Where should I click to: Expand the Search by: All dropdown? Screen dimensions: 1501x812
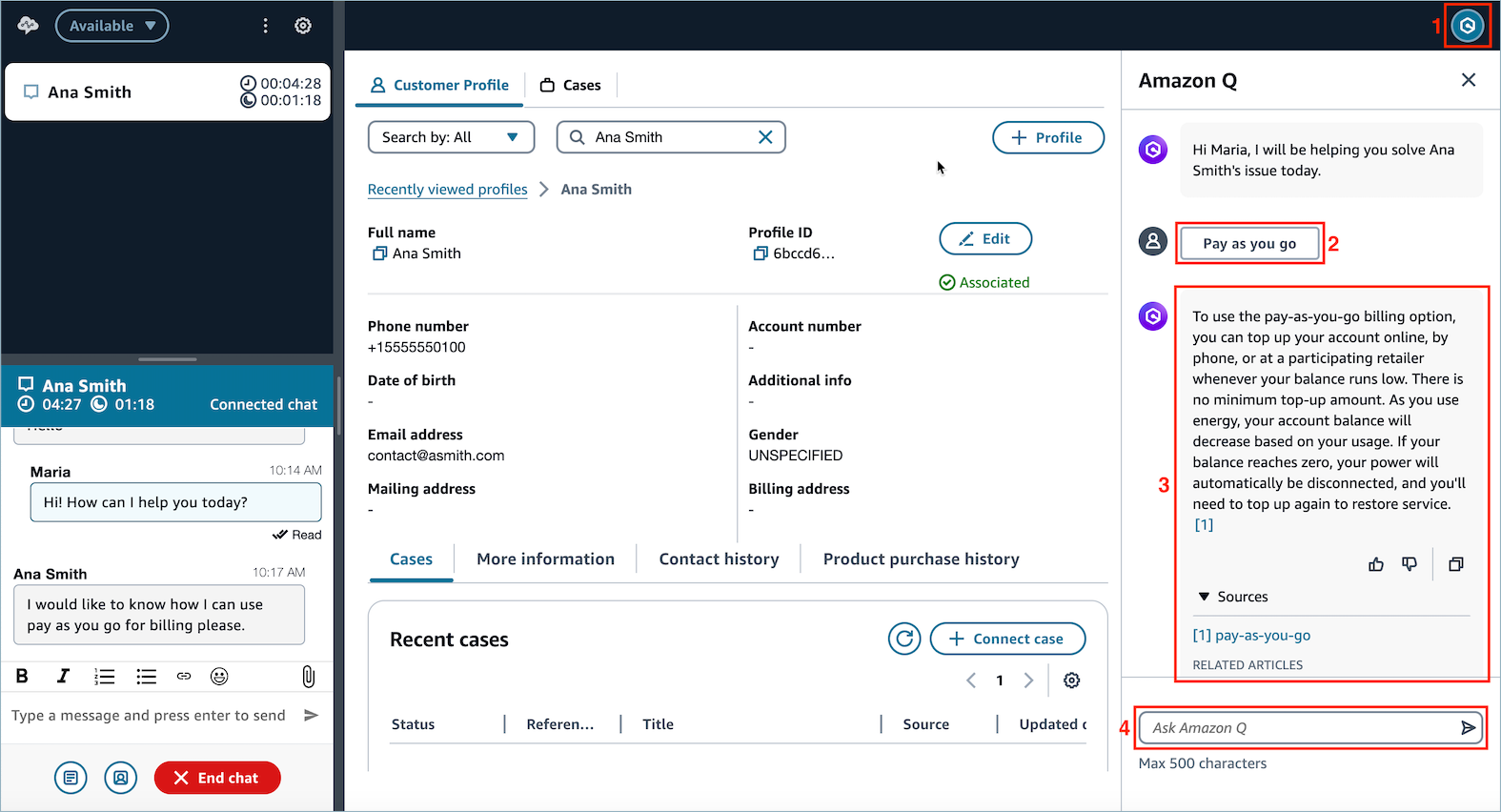451,137
